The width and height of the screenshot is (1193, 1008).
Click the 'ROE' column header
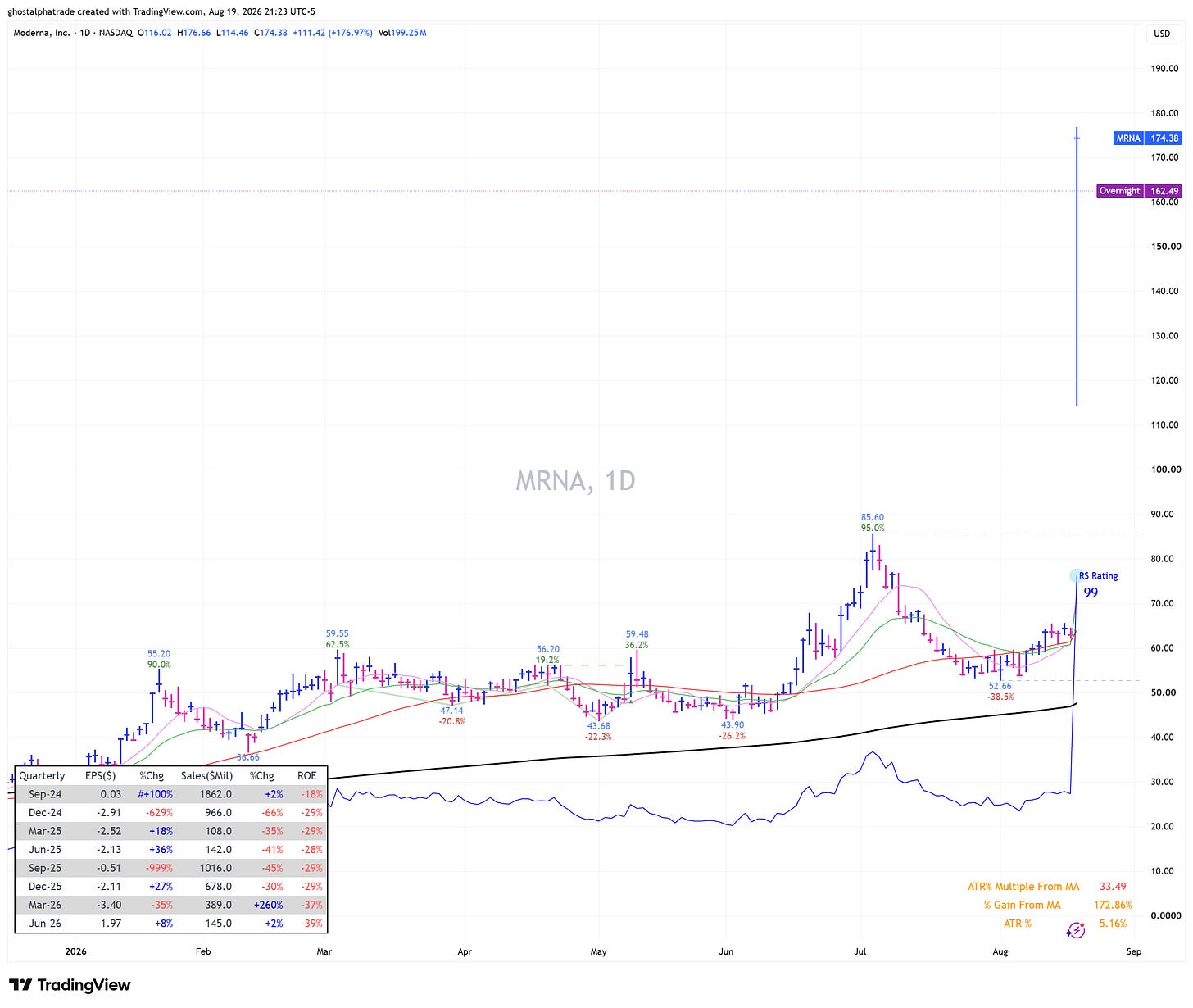[x=306, y=775]
